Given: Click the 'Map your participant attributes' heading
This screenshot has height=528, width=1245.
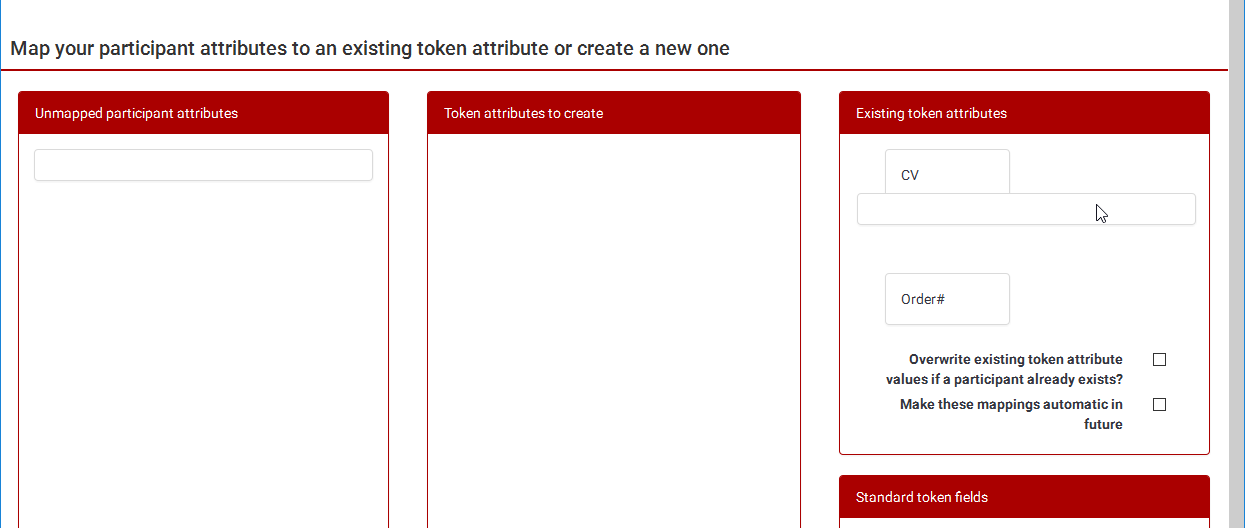Looking at the screenshot, I should (370, 48).
